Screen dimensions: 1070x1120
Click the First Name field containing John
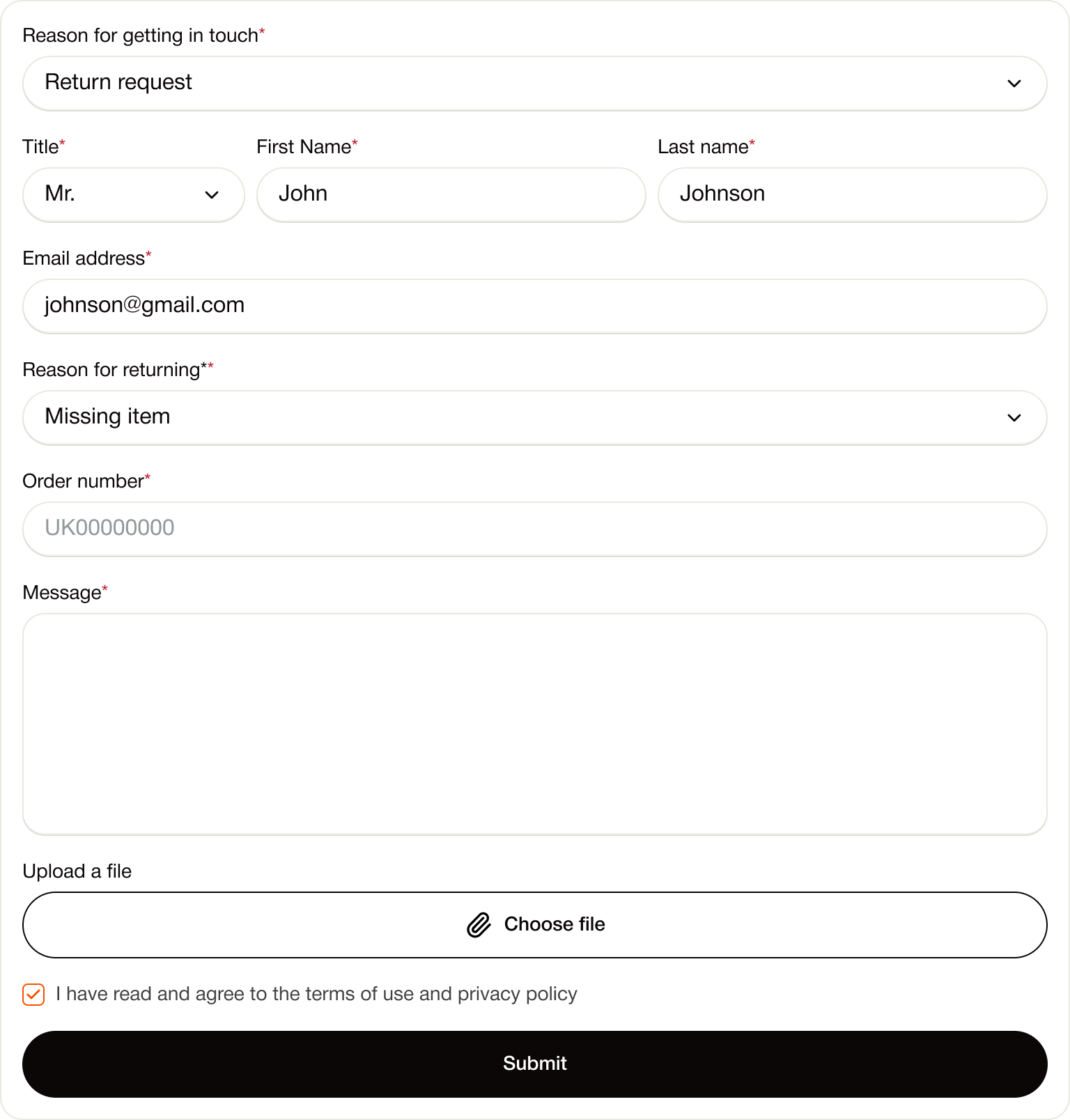(450, 195)
